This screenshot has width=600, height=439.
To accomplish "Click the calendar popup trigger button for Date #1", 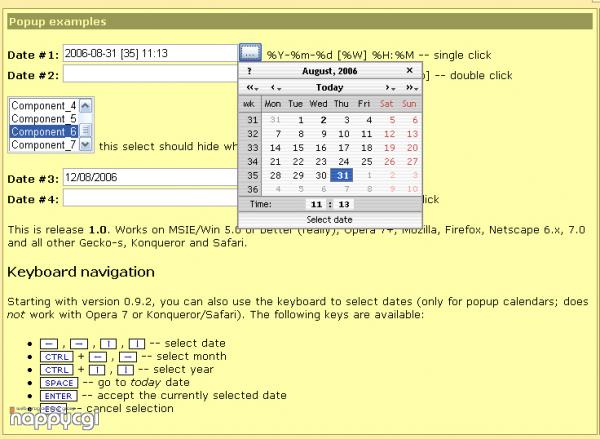I will point(250,52).
